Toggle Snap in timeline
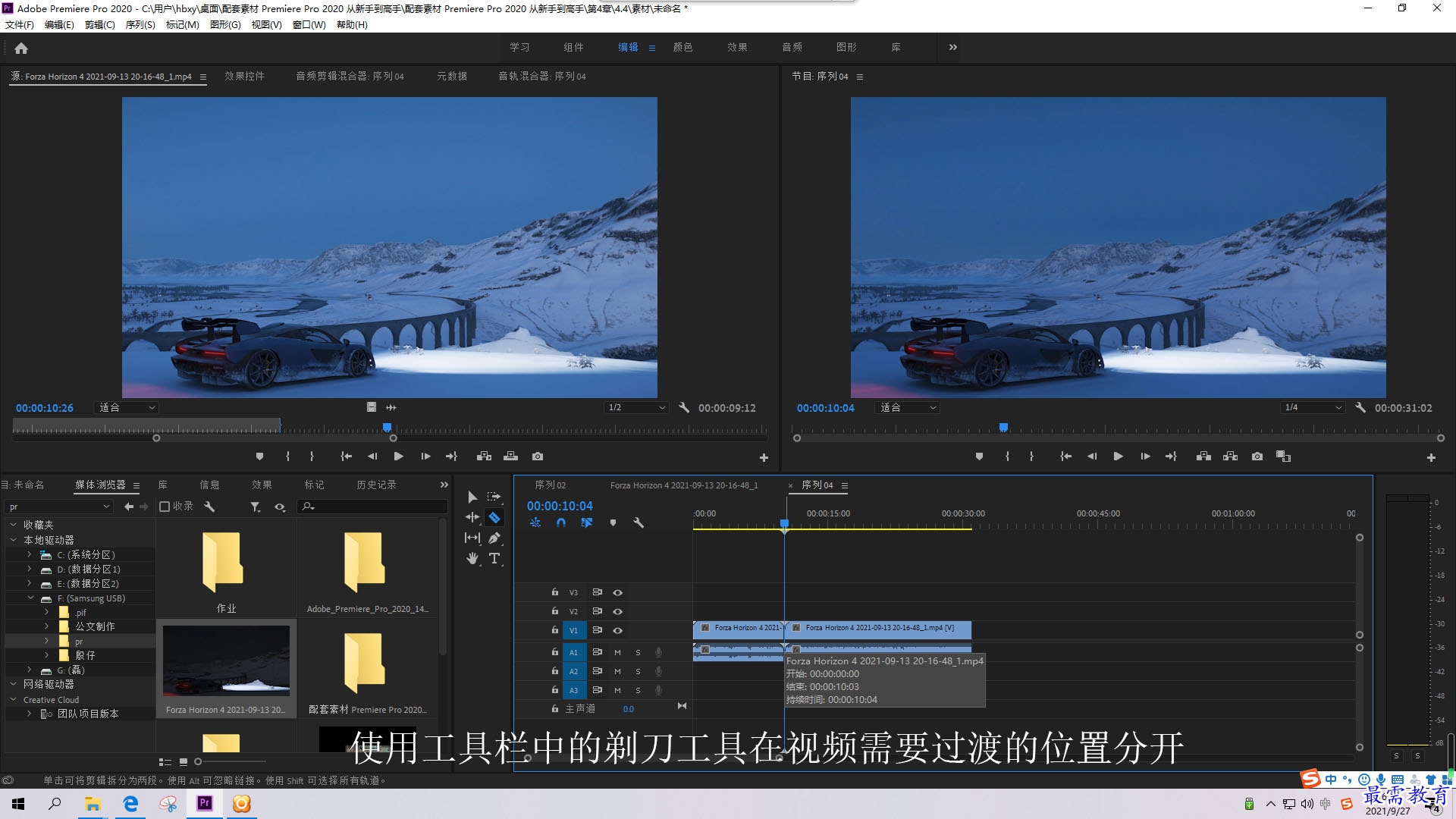The width and height of the screenshot is (1456, 819). pyautogui.click(x=561, y=522)
